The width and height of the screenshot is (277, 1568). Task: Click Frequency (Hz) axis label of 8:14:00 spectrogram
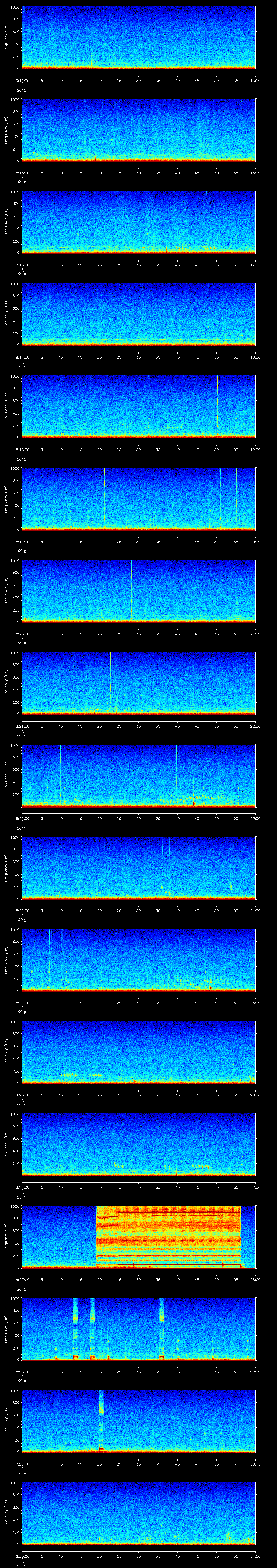point(6,38)
